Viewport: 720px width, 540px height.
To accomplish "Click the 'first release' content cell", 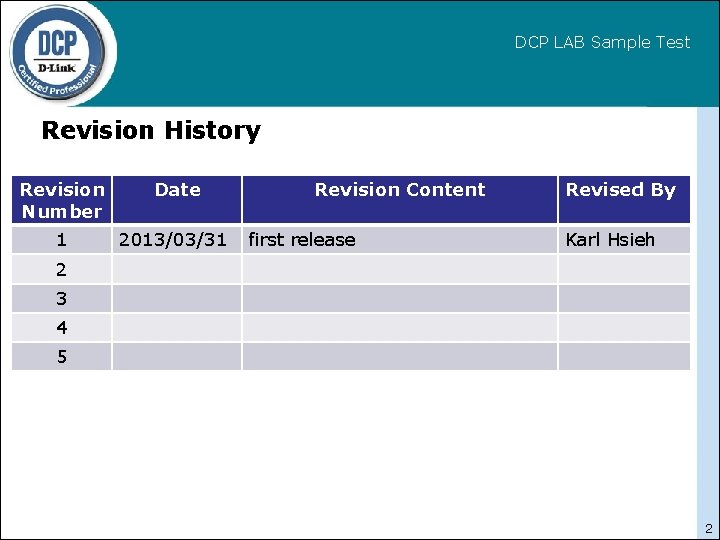I will coord(400,240).
